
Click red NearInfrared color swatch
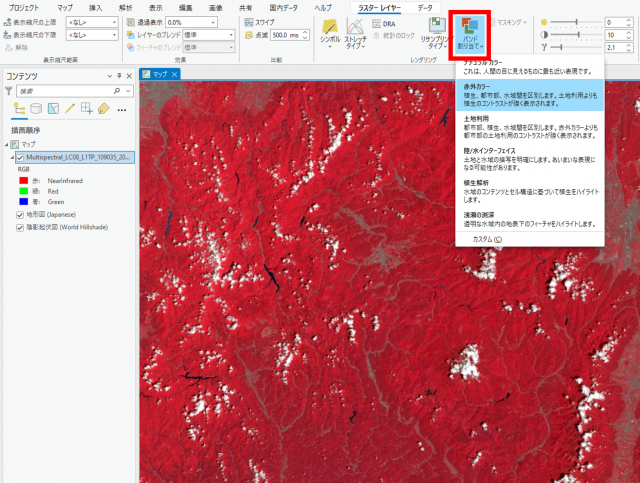pyautogui.click(x=24, y=180)
